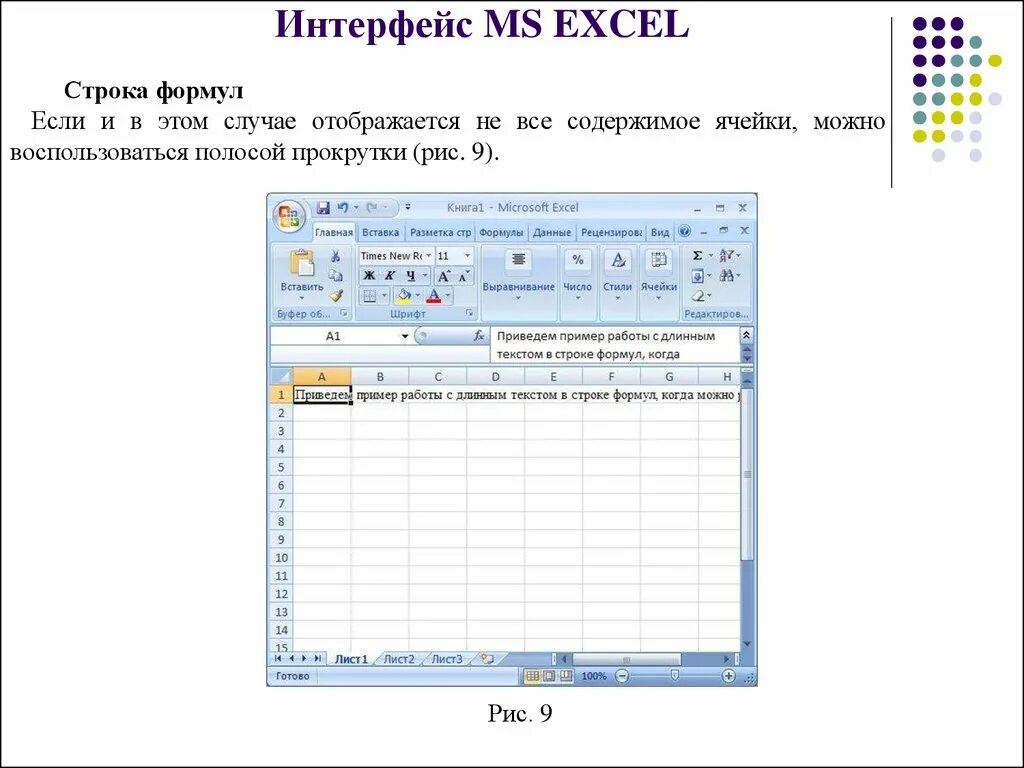Collapse formula bar with double chevron
This screenshot has height=768, width=1024.
(746, 335)
